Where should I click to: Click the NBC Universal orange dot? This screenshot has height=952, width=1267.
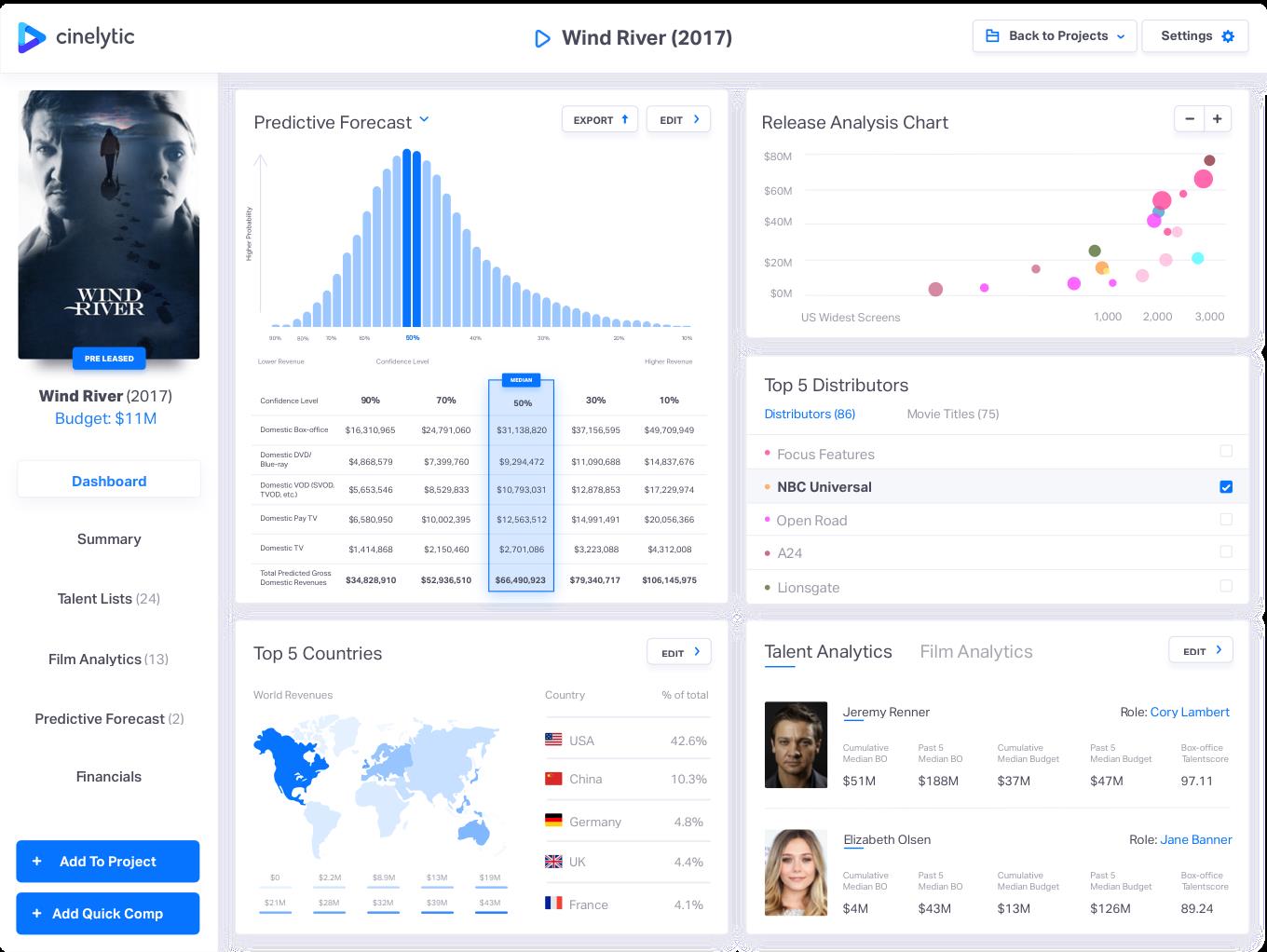pyautogui.click(x=768, y=486)
